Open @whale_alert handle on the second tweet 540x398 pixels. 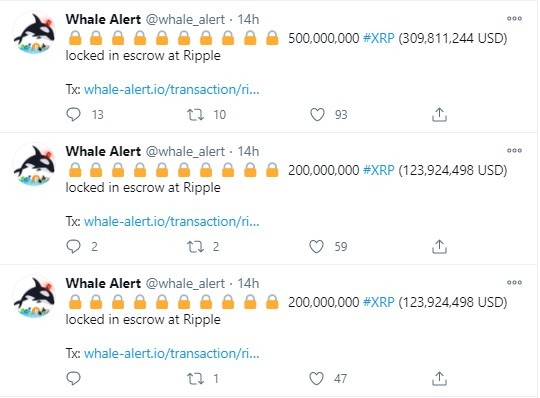click(x=185, y=151)
